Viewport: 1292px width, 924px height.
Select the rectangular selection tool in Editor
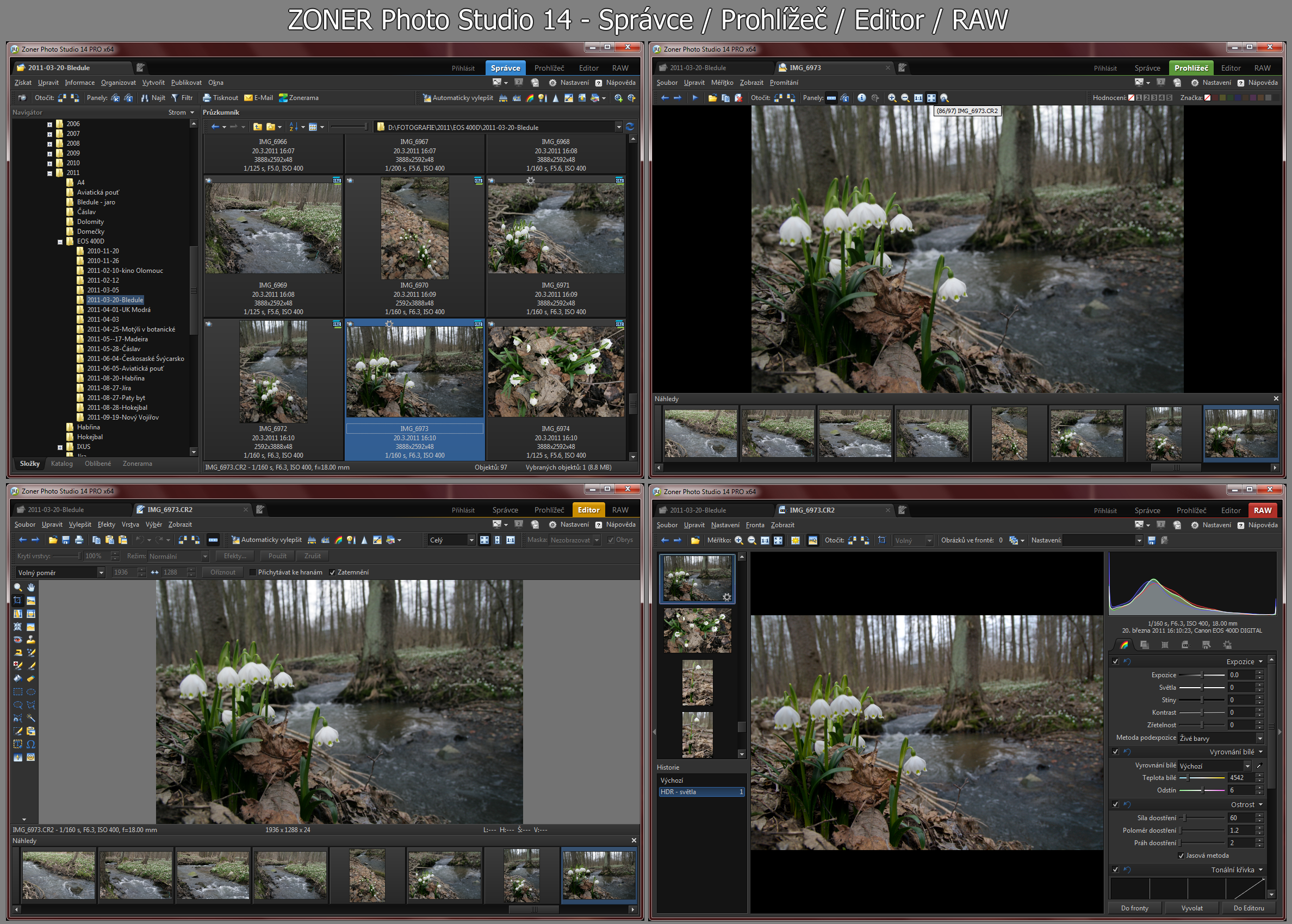coord(18,692)
